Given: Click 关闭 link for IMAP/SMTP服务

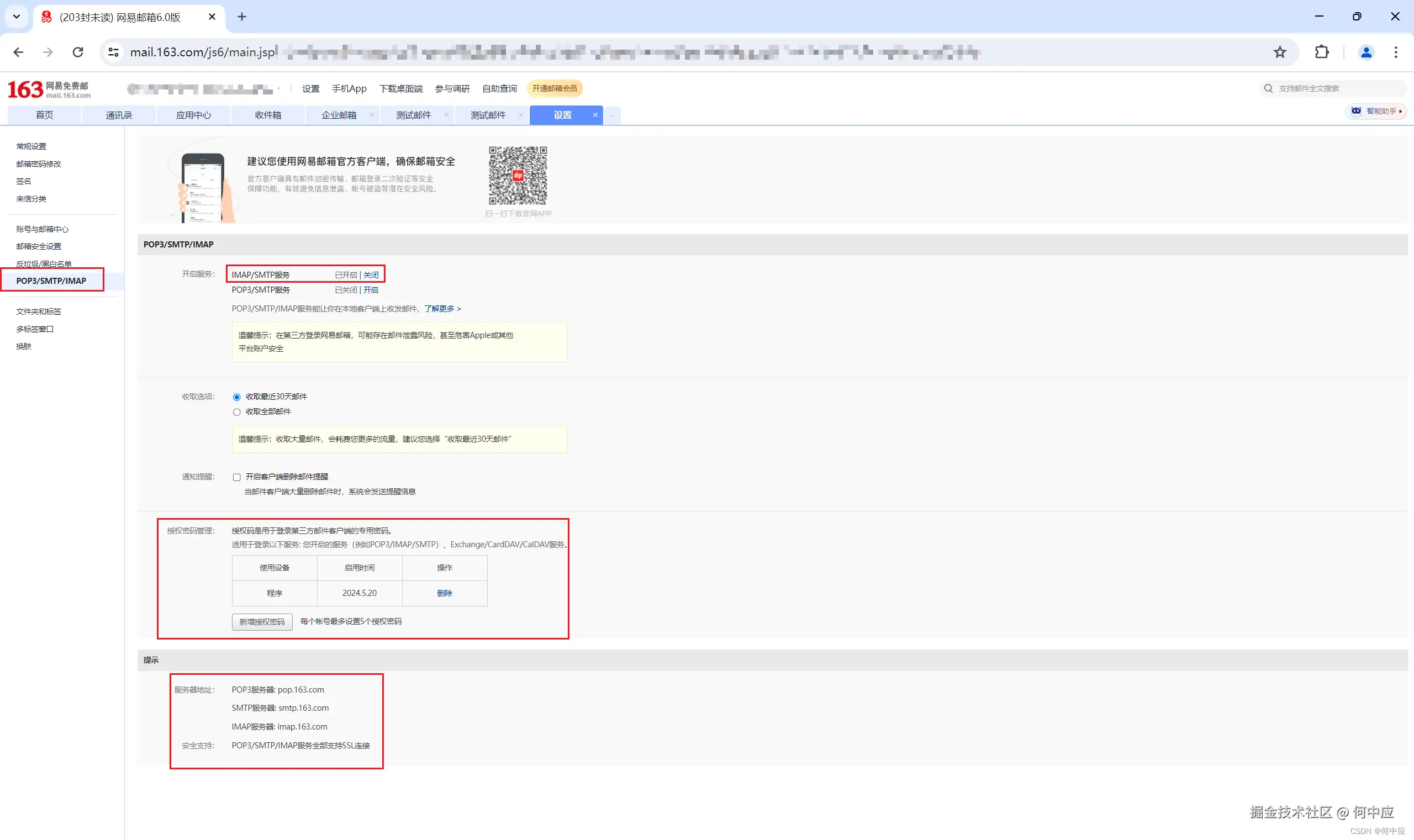Looking at the screenshot, I should (x=371, y=275).
